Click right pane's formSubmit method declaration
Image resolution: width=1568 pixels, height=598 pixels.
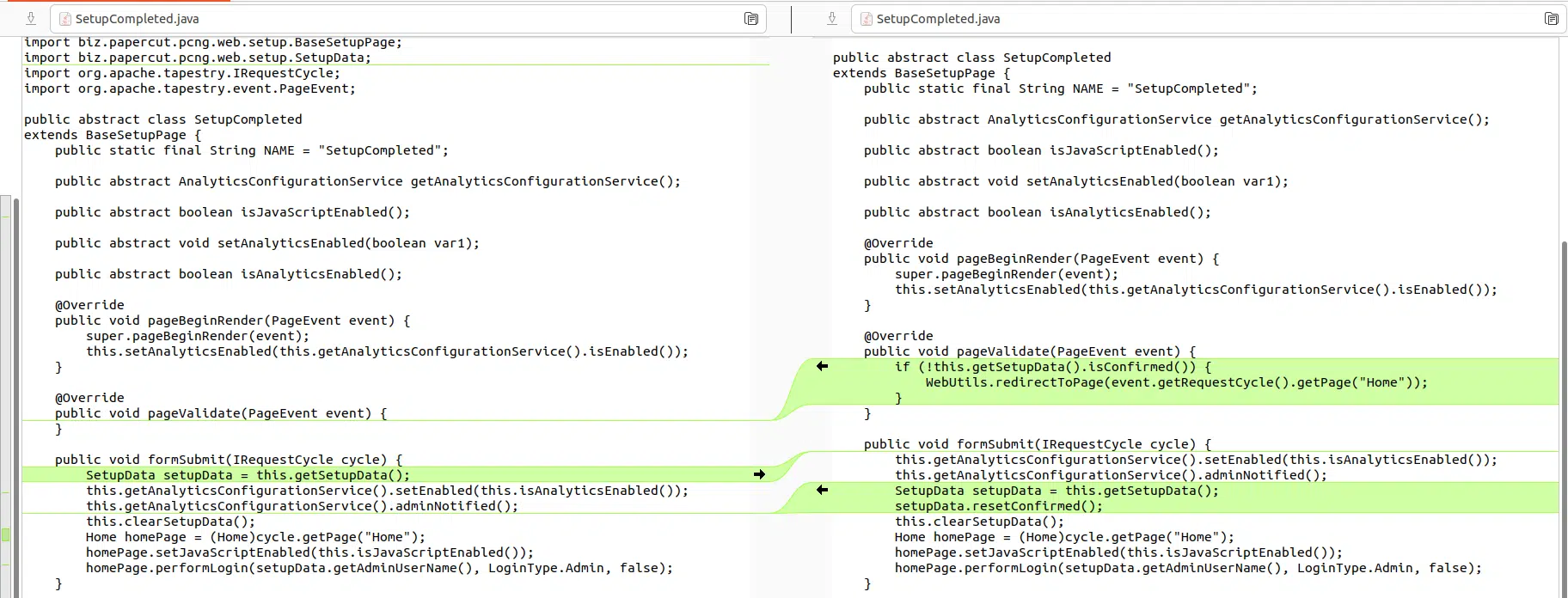[1038, 444]
